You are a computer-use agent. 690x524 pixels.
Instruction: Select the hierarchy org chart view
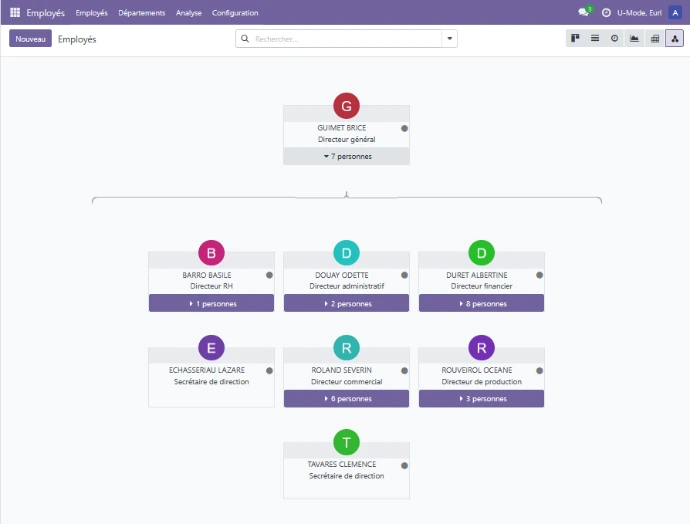(x=674, y=38)
